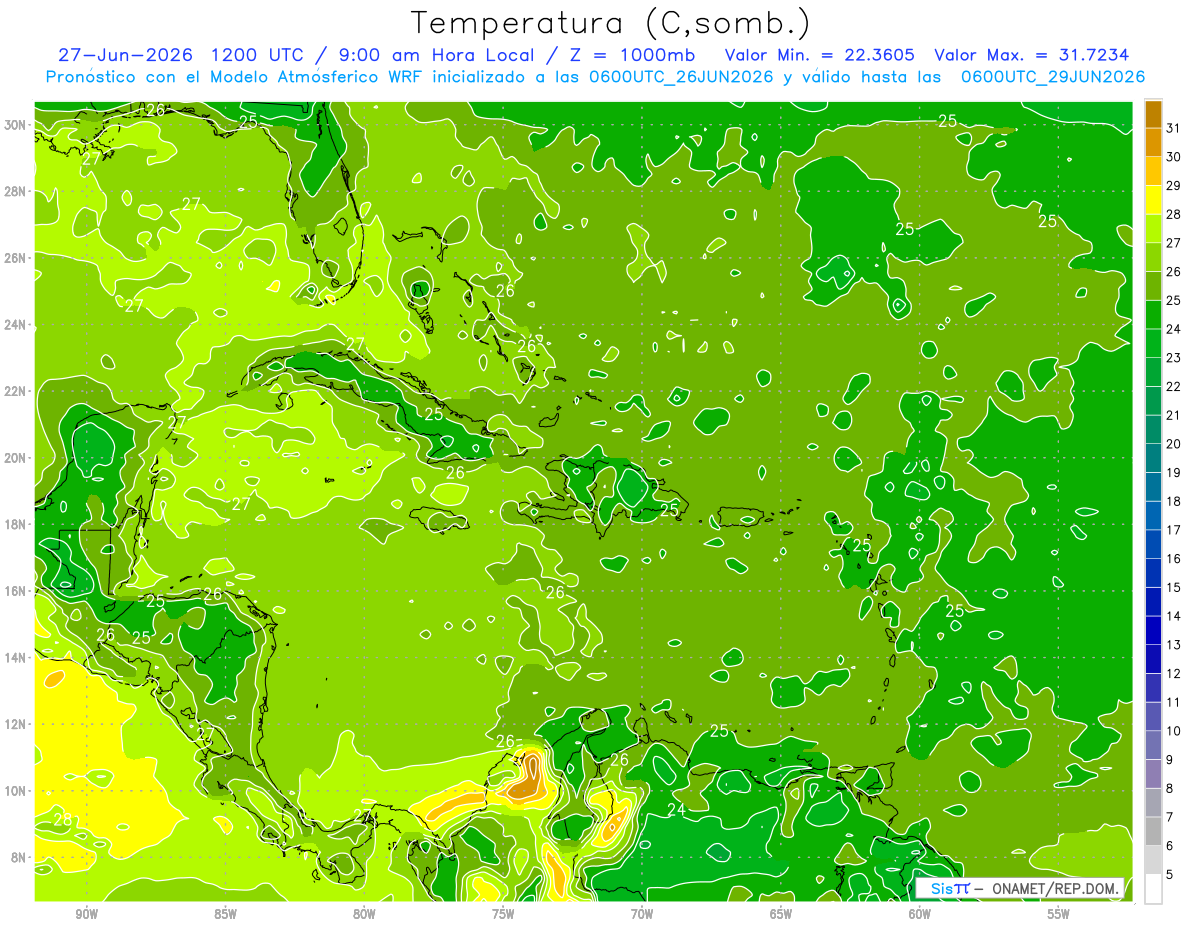Viewport: 1200px width, 927px height.
Task: Click the value 17 on the color scale
Action: (1173, 529)
